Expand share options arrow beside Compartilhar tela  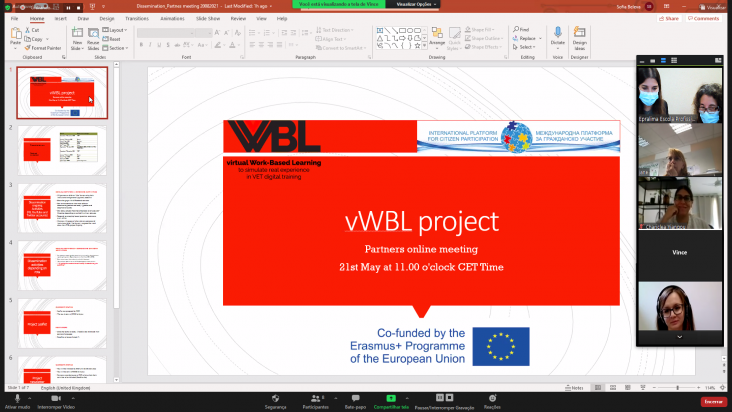[x=407, y=398]
